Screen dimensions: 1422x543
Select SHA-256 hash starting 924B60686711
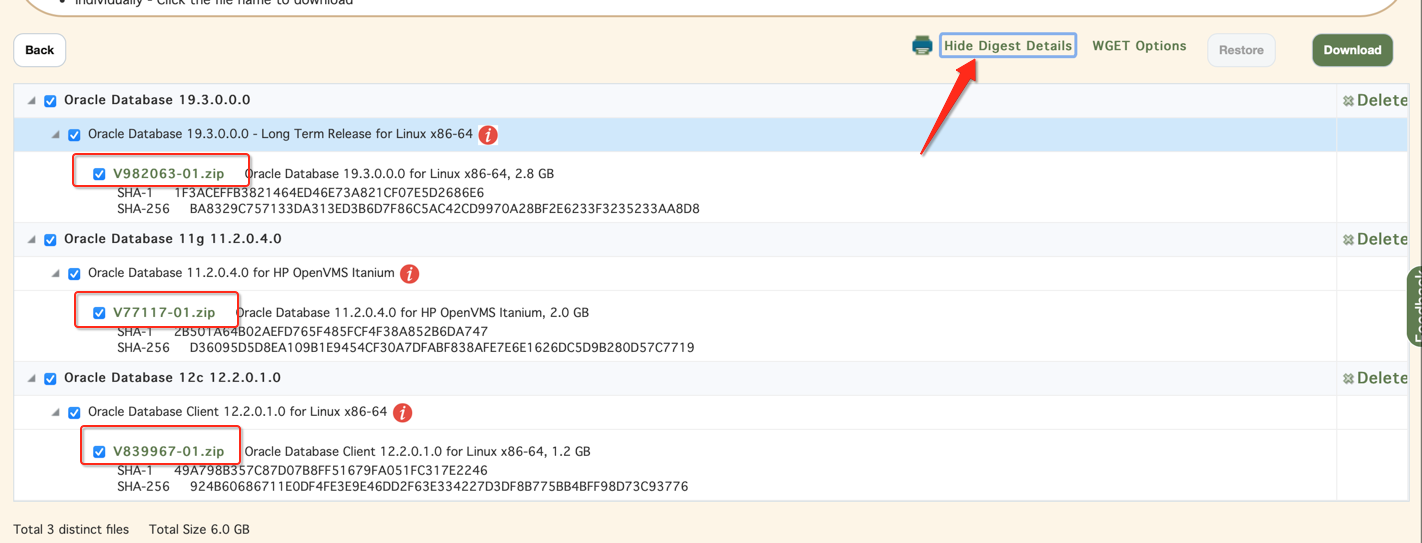click(x=438, y=487)
